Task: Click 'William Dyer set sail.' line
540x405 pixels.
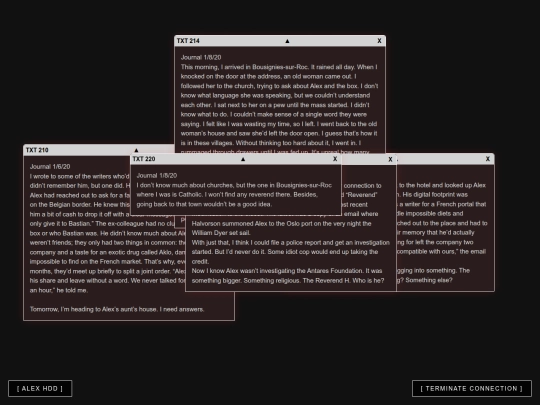Action: (221, 233)
